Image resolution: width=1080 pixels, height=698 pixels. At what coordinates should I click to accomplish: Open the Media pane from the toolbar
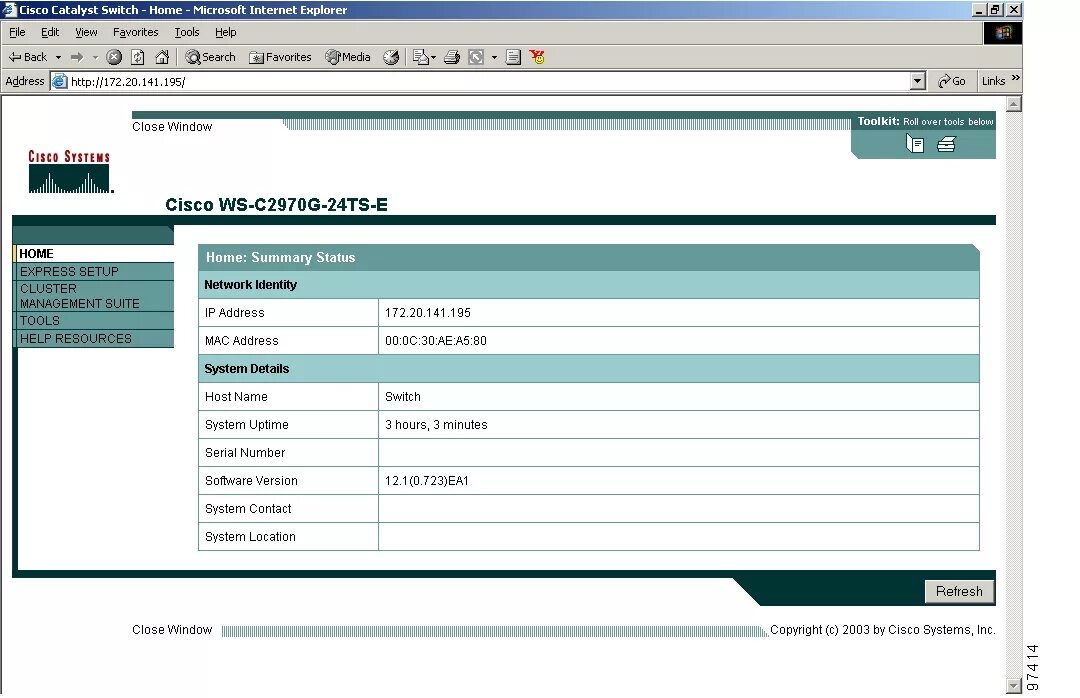coord(348,57)
